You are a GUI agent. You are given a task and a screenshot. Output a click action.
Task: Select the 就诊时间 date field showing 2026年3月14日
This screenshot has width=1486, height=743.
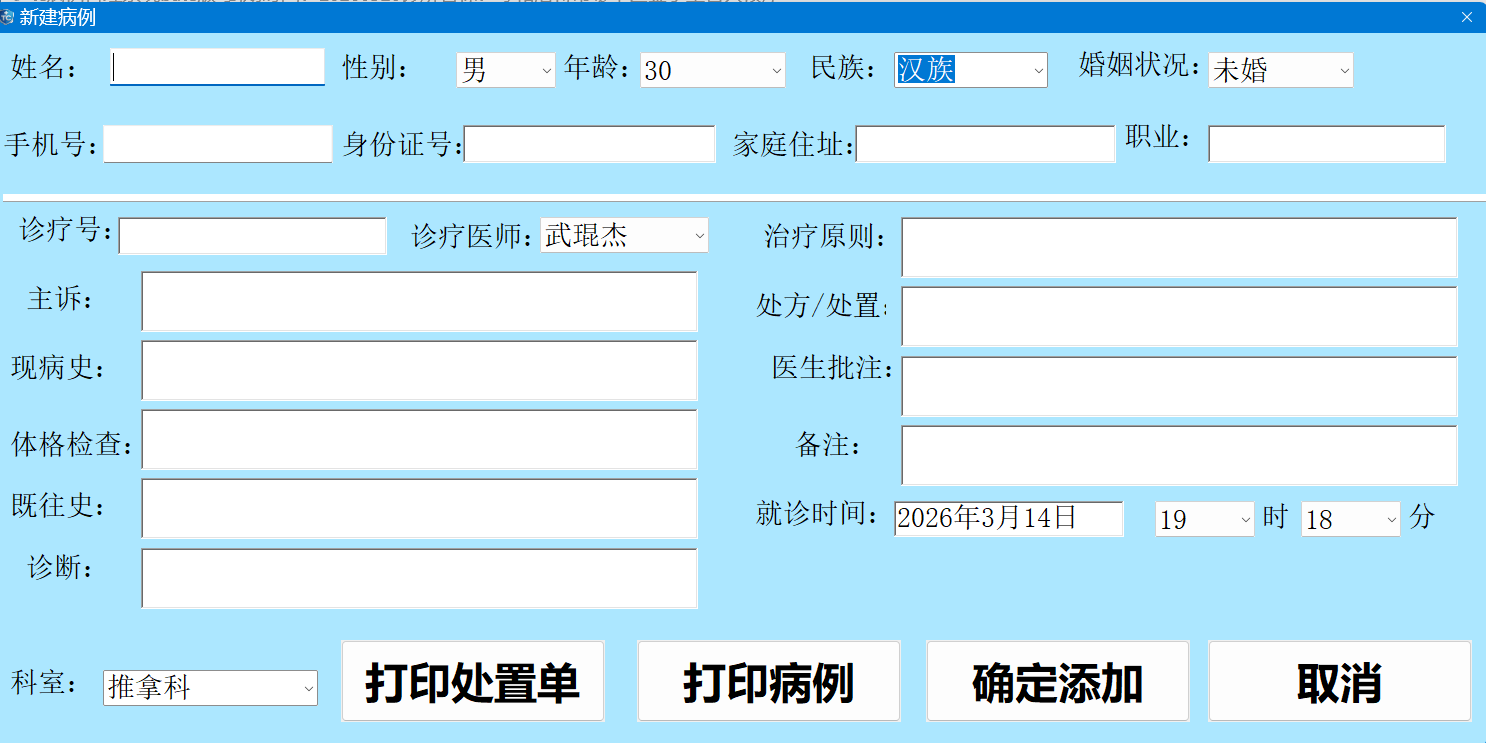click(x=1008, y=519)
